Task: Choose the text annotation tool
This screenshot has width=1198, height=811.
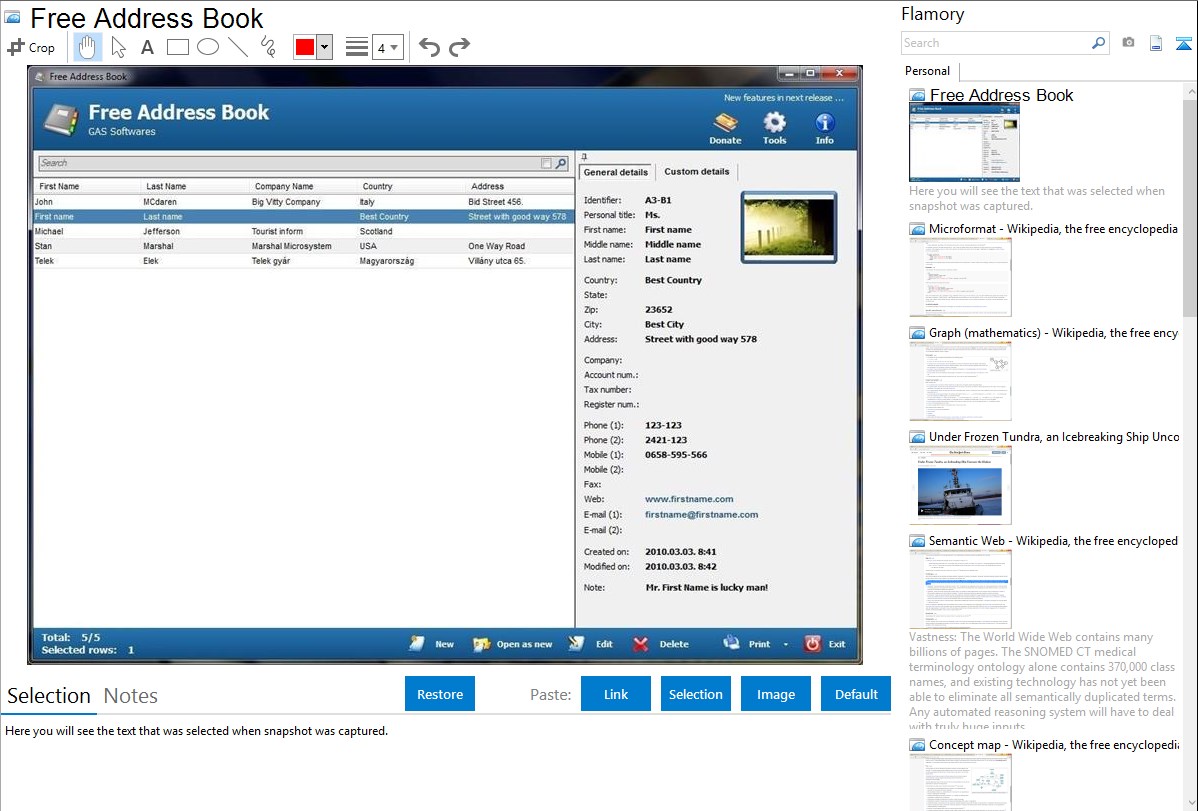Action: (x=147, y=47)
